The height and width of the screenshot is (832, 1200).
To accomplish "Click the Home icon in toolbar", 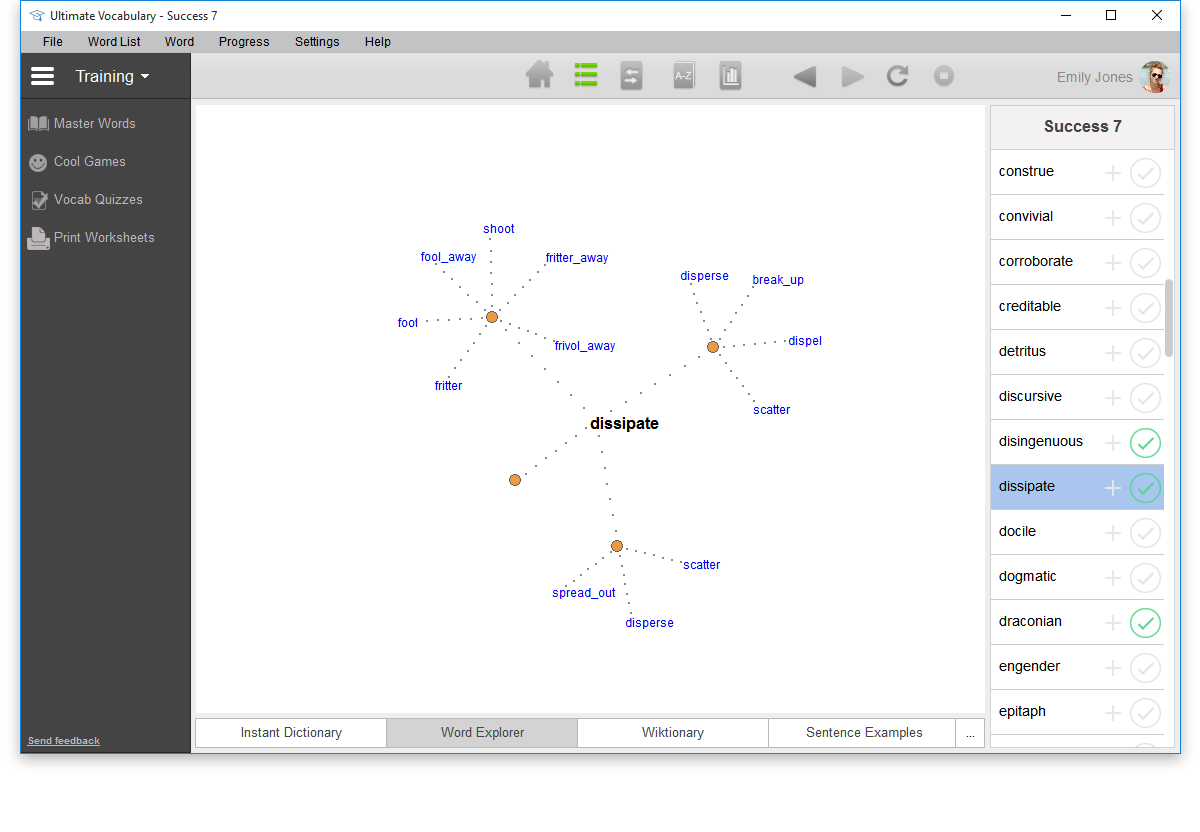I will point(540,76).
